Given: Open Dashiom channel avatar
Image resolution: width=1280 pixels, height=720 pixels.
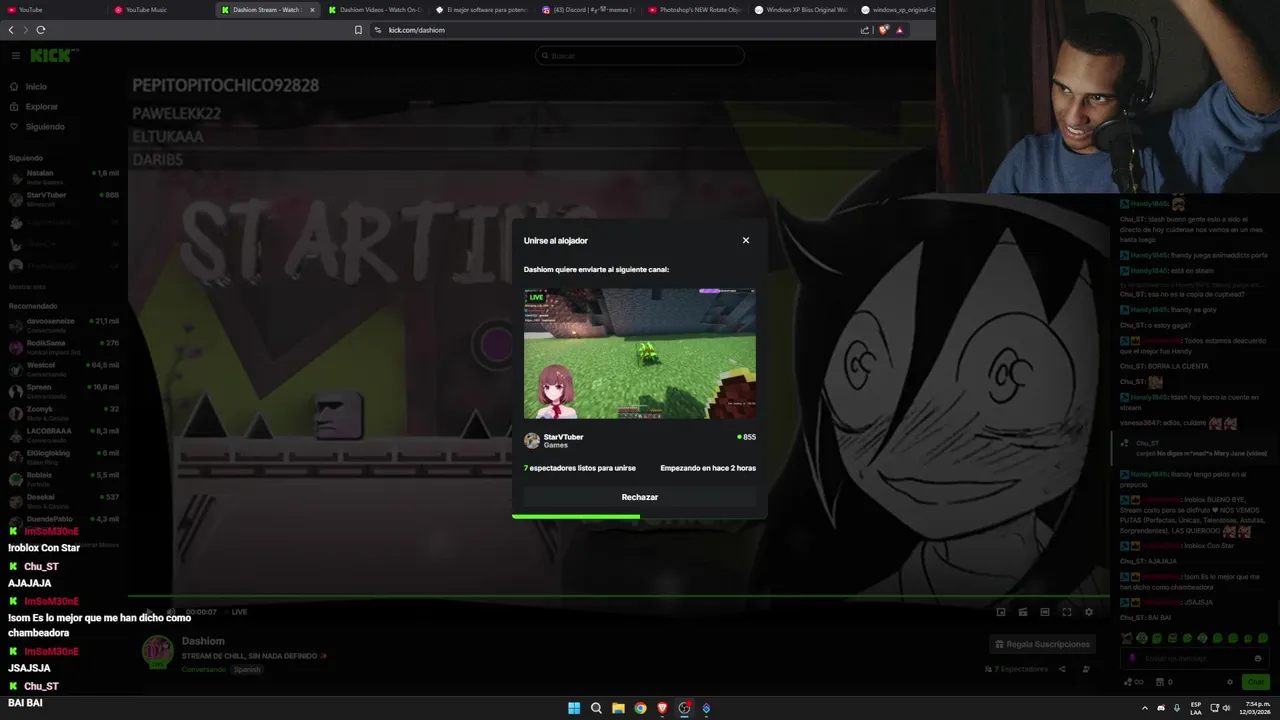Looking at the screenshot, I should click(x=157, y=651).
